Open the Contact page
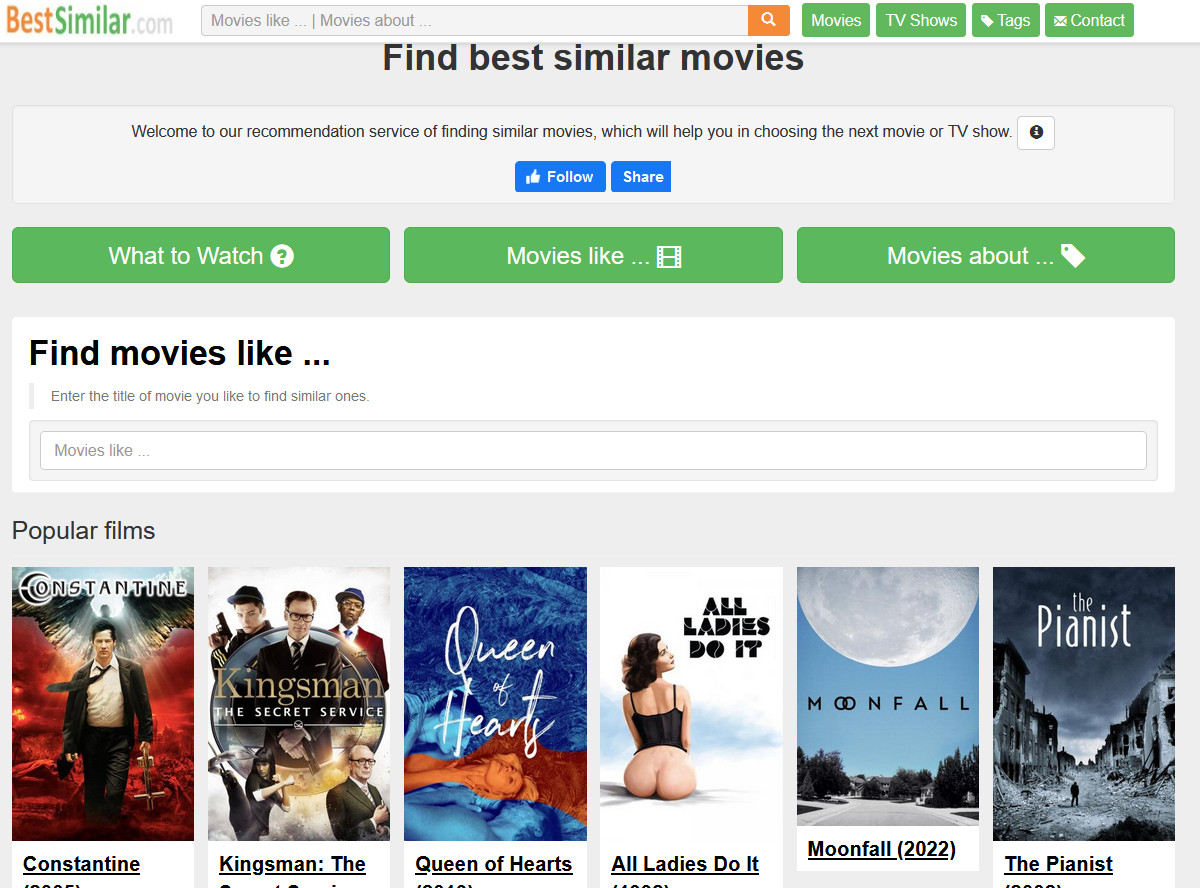This screenshot has width=1200, height=888. 1089,20
